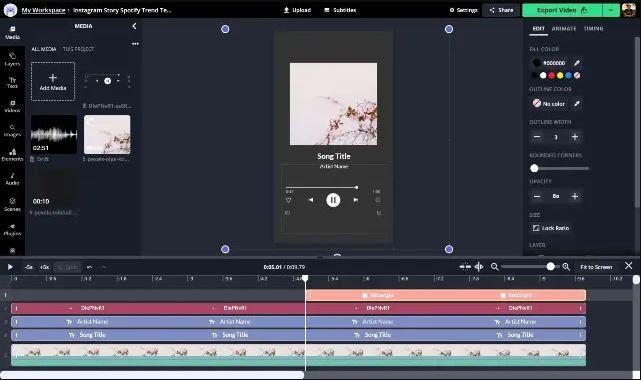
Task: Switch to the Animate tab
Action: point(564,29)
